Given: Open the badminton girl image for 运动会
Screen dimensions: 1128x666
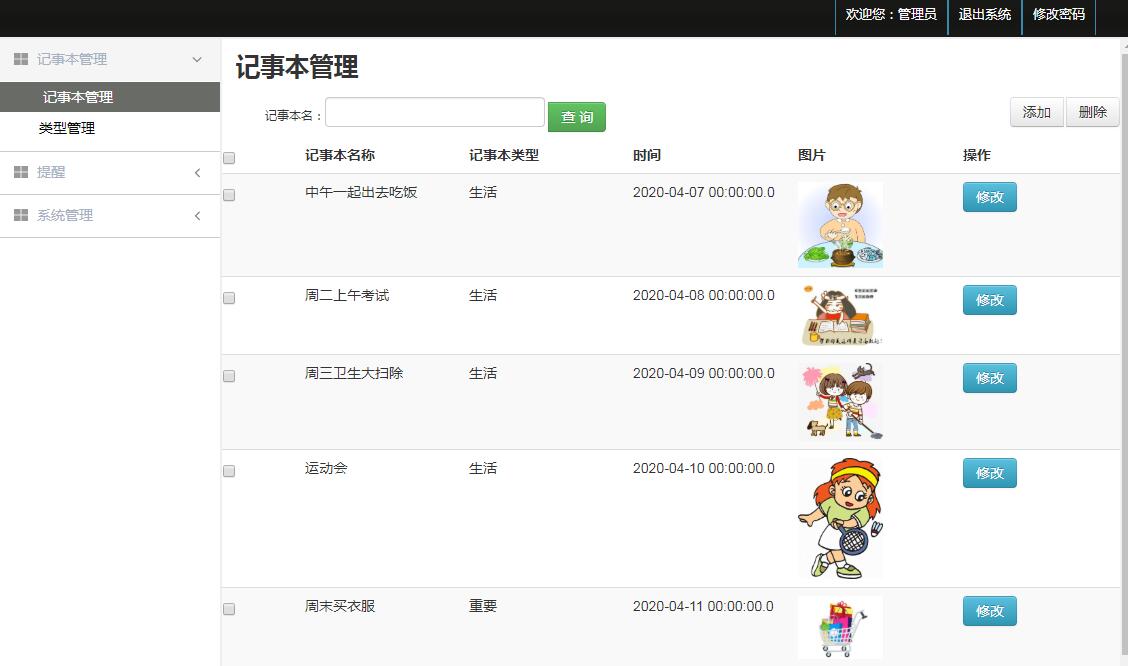Looking at the screenshot, I should 840,518.
